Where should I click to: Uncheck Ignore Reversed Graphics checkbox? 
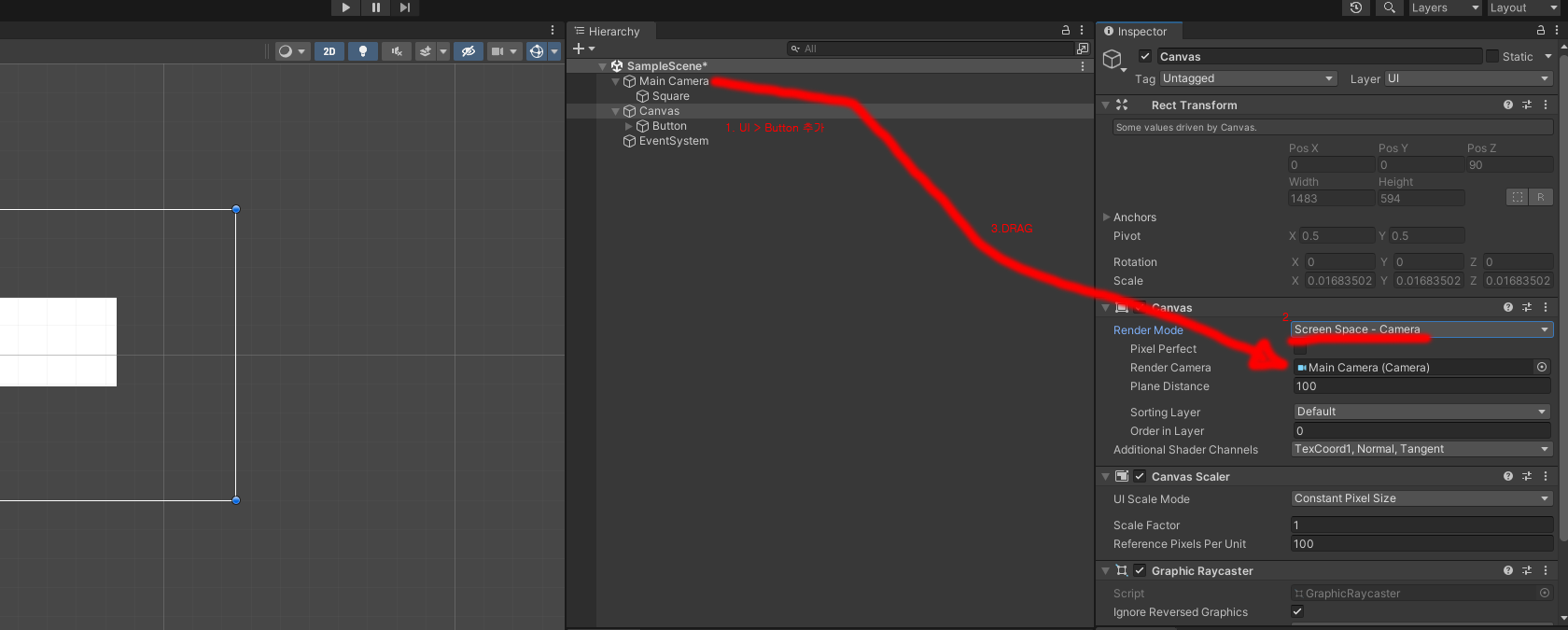pos(1297,611)
